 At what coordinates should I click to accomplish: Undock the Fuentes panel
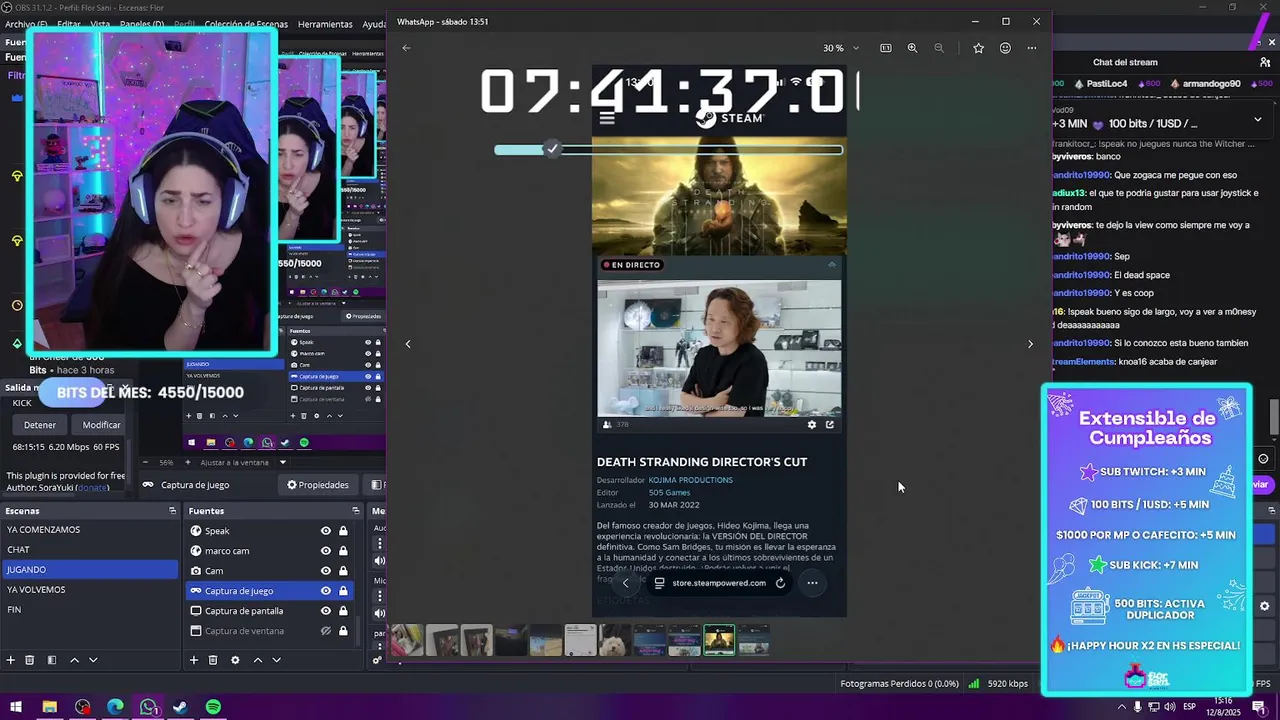click(355, 511)
